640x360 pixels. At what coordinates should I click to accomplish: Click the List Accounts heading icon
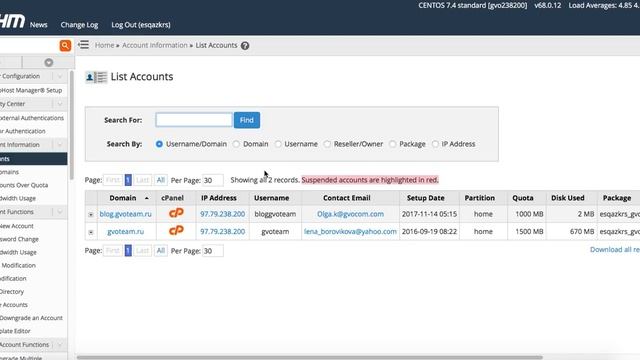point(96,77)
